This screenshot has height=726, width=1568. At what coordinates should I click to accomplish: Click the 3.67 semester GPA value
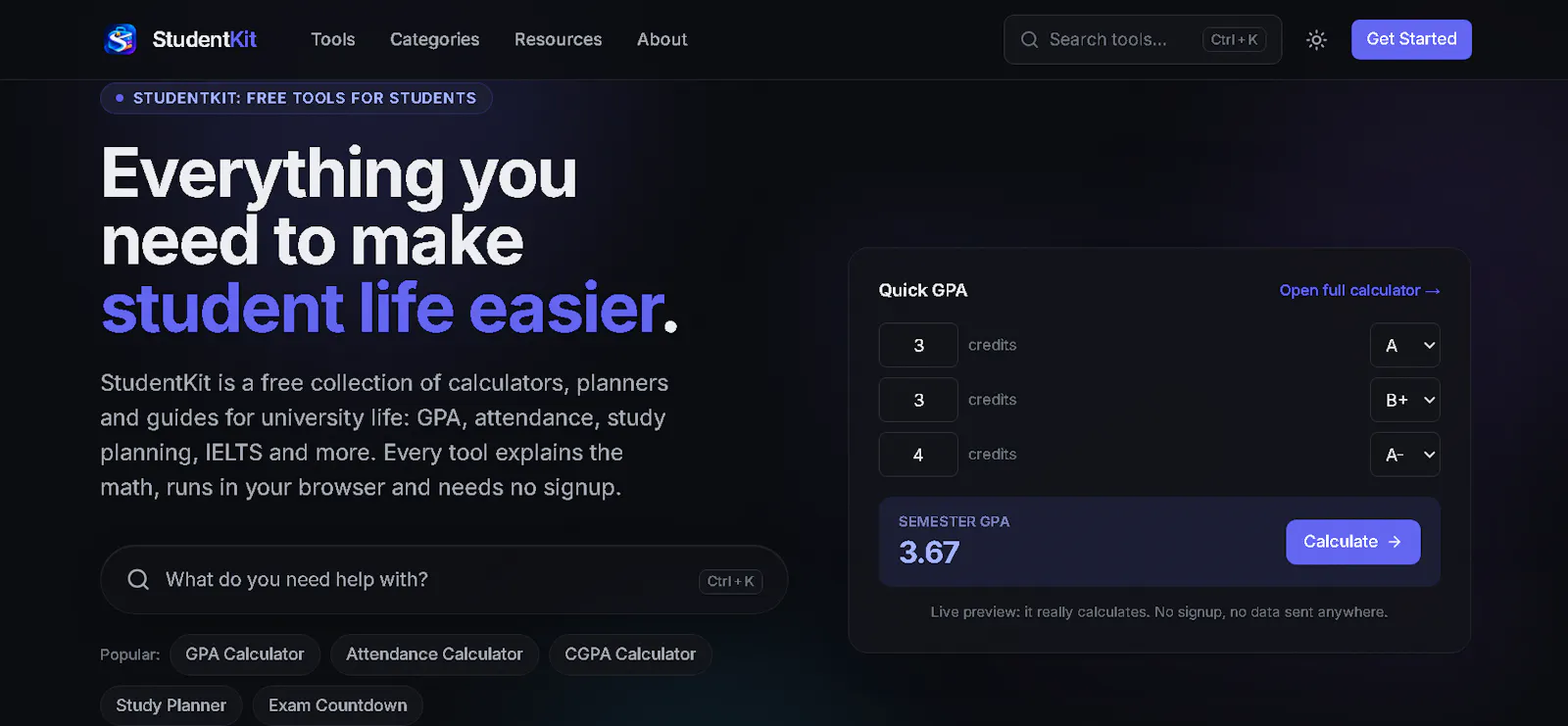[929, 553]
